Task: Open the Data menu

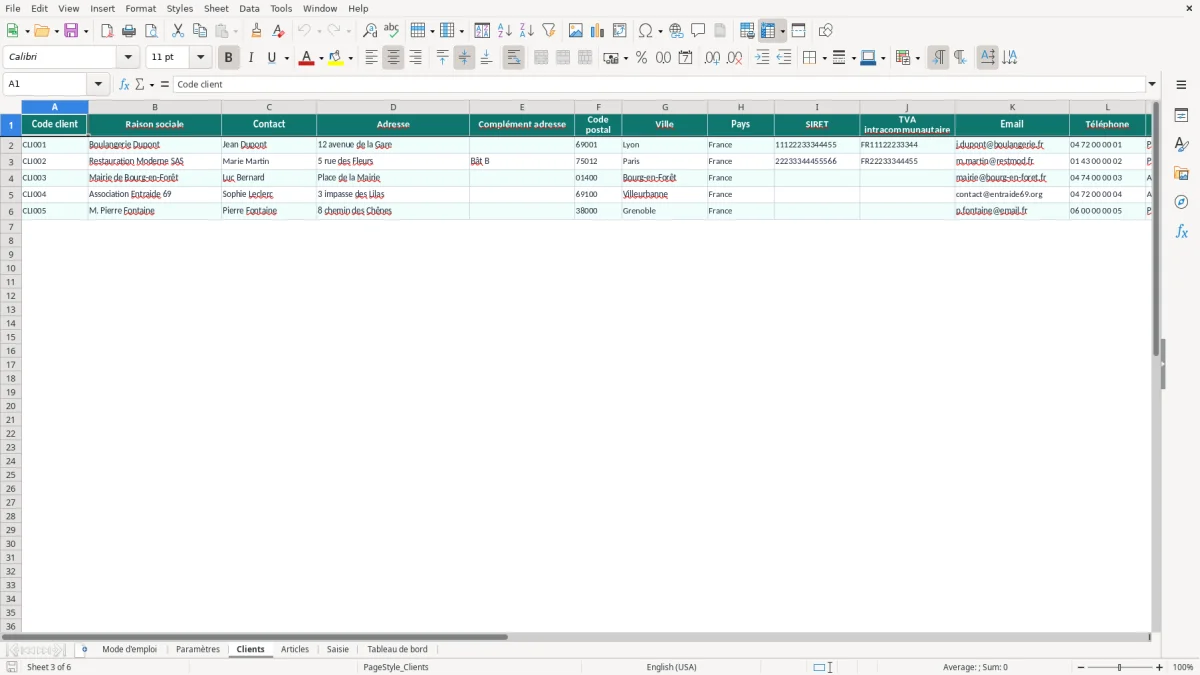Action: pos(249,8)
